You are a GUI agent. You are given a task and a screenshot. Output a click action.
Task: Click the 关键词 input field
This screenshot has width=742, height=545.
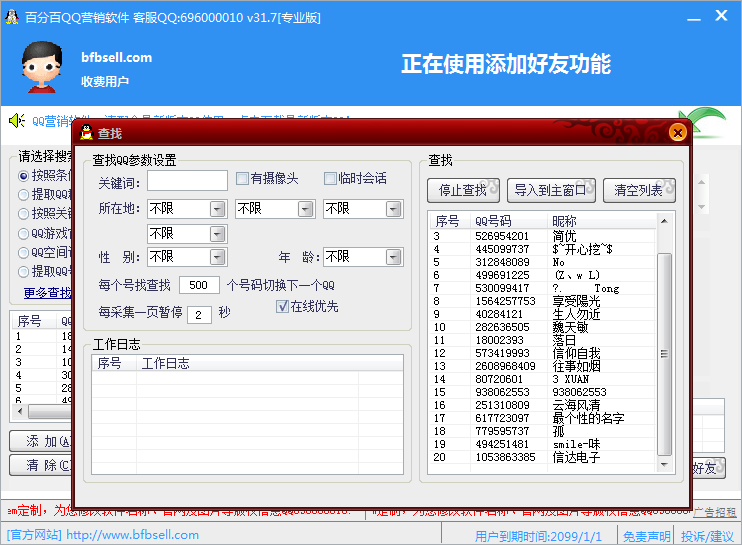coord(187,181)
